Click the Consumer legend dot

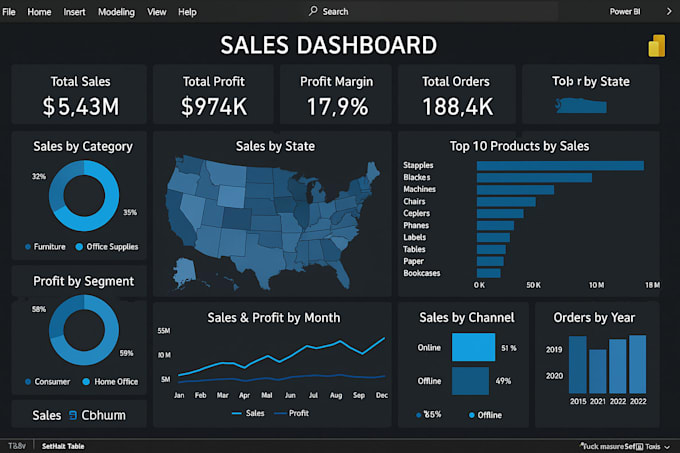[28, 382]
